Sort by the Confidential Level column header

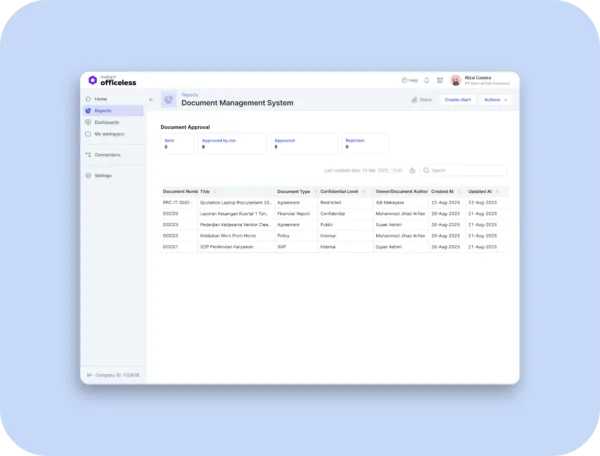(x=340, y=191)
